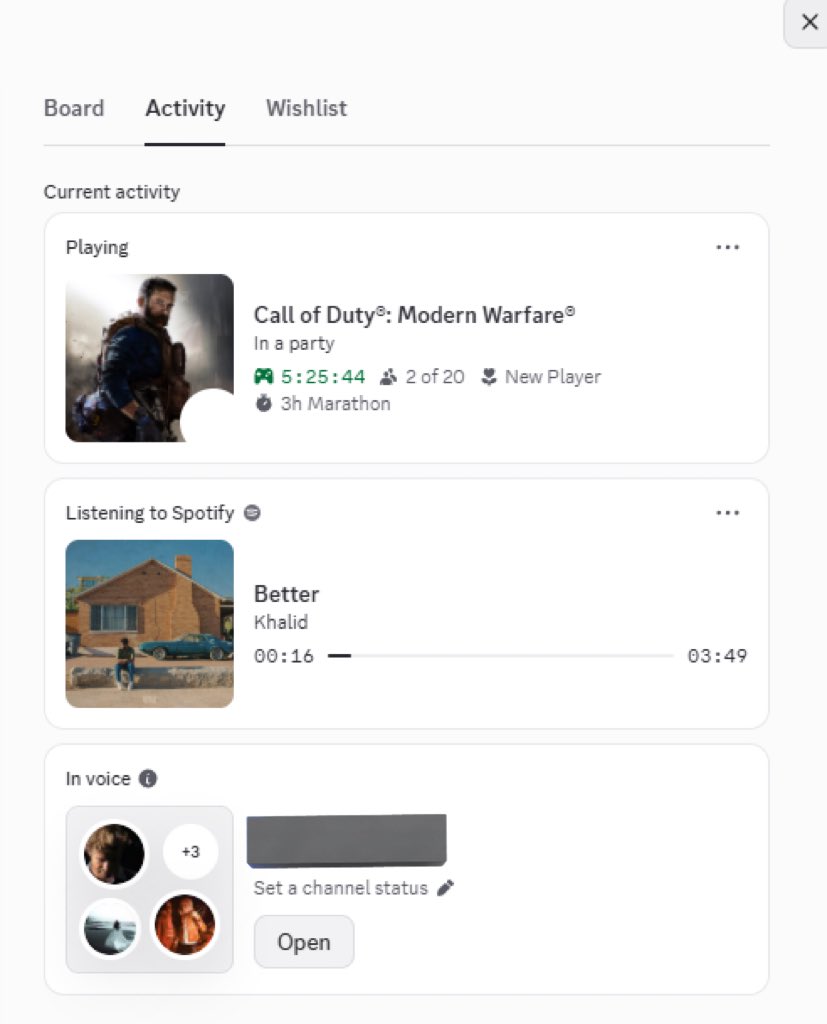Click the green controller playtime icon
The height and width of the screenshot is (1024, 827).
click(263, 377)
